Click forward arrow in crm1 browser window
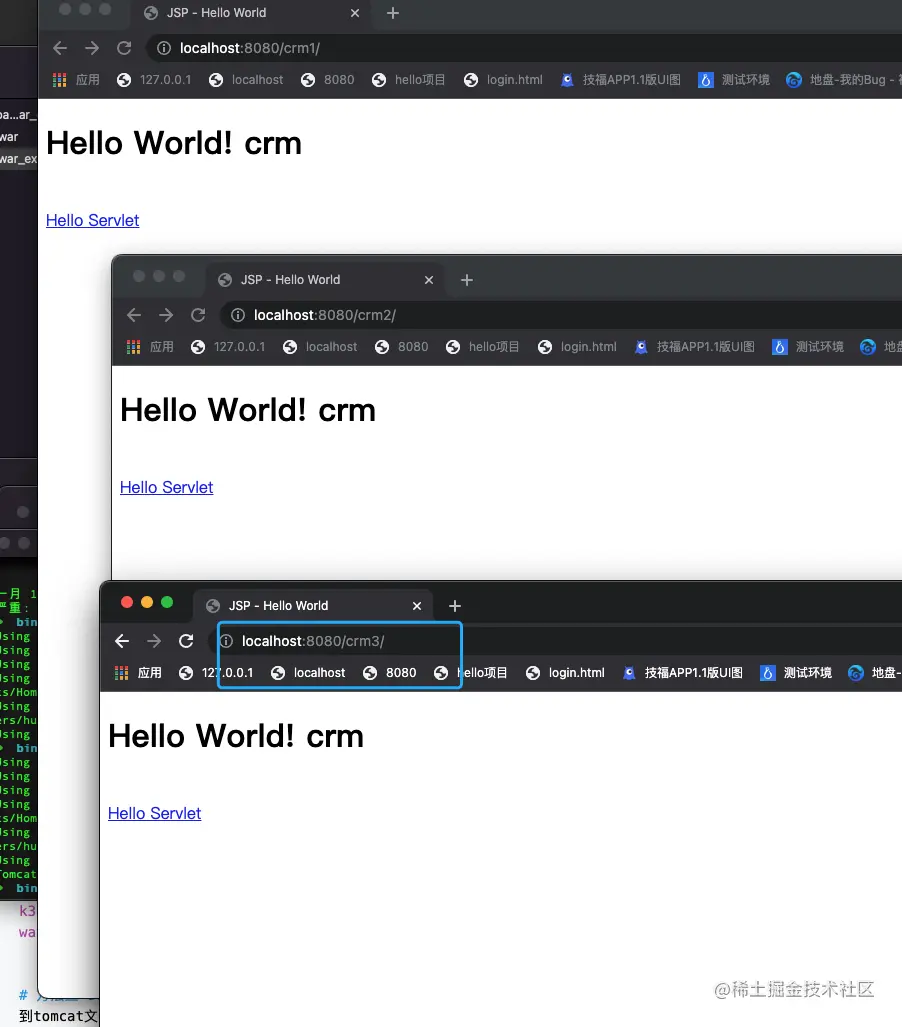 pos(92,48)
